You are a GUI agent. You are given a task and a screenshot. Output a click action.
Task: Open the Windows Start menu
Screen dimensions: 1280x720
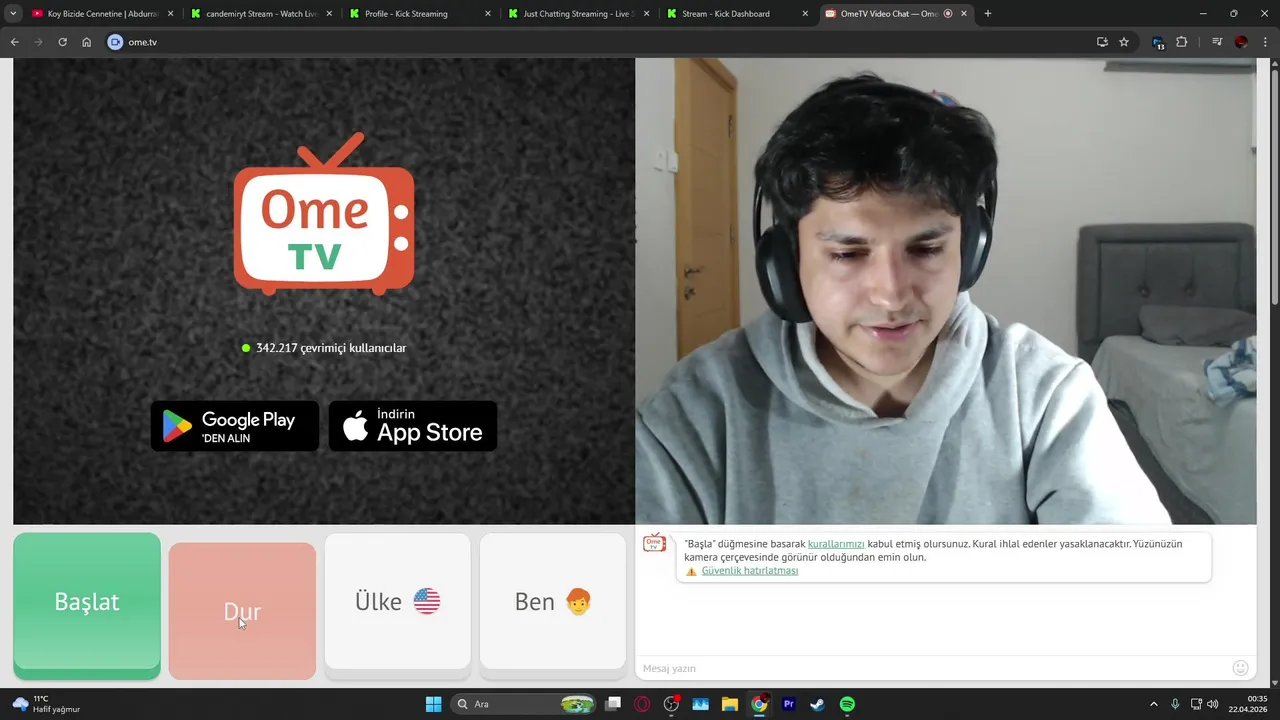[433, 704]
